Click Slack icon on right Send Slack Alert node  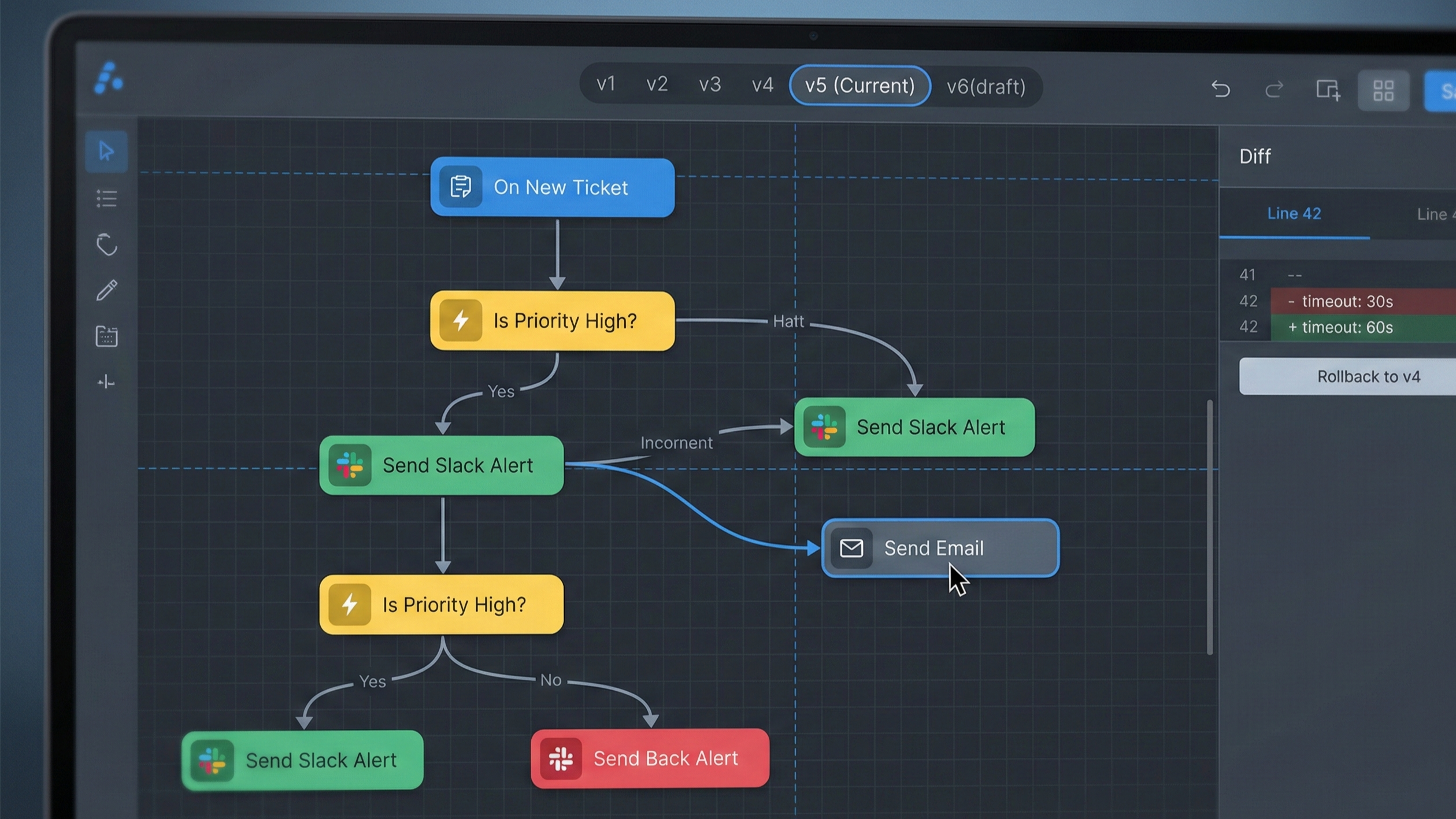tap(824, 427)
